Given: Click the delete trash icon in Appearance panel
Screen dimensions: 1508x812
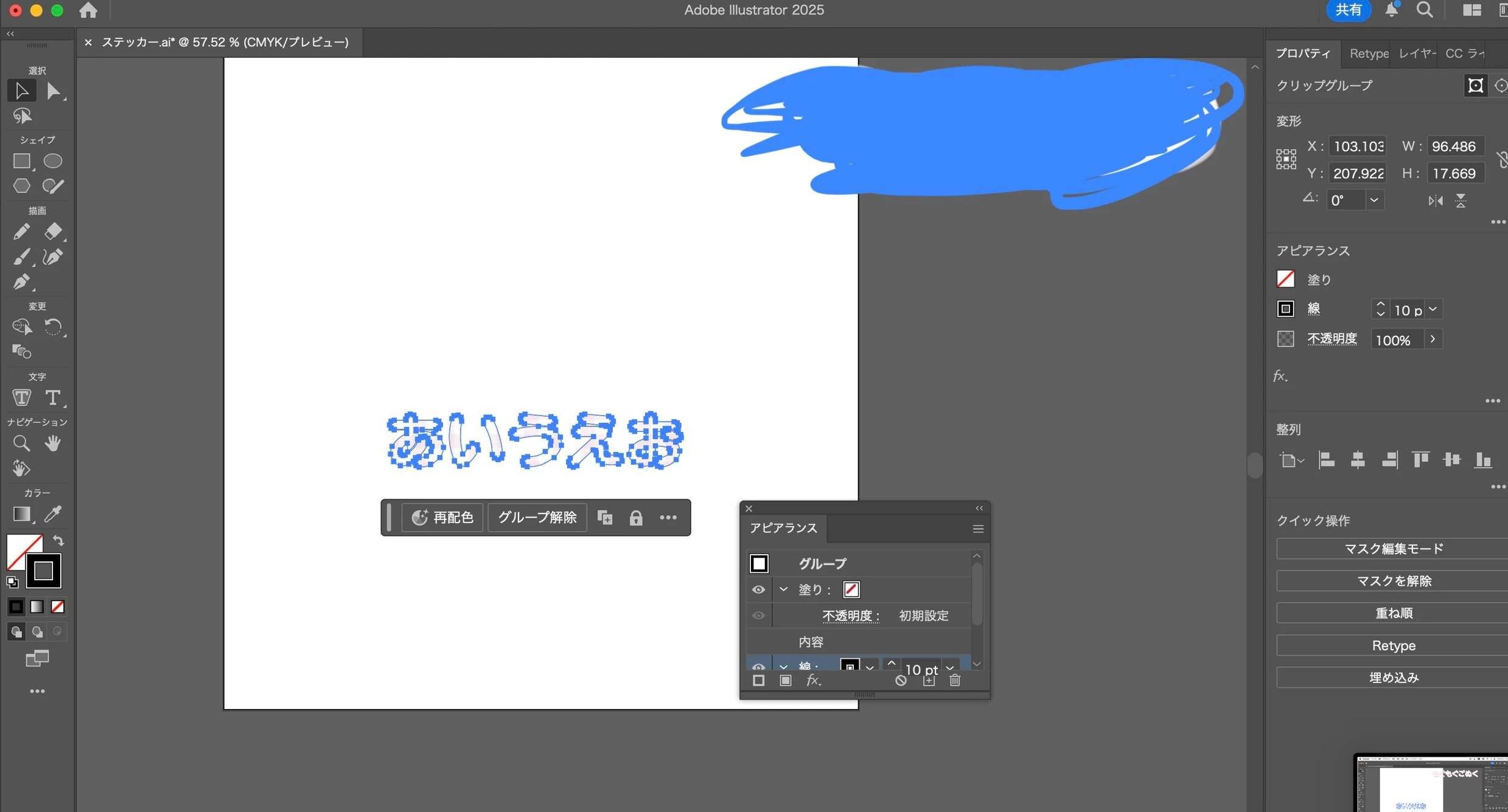Looking at the screenshot, I should click(955, 681).
